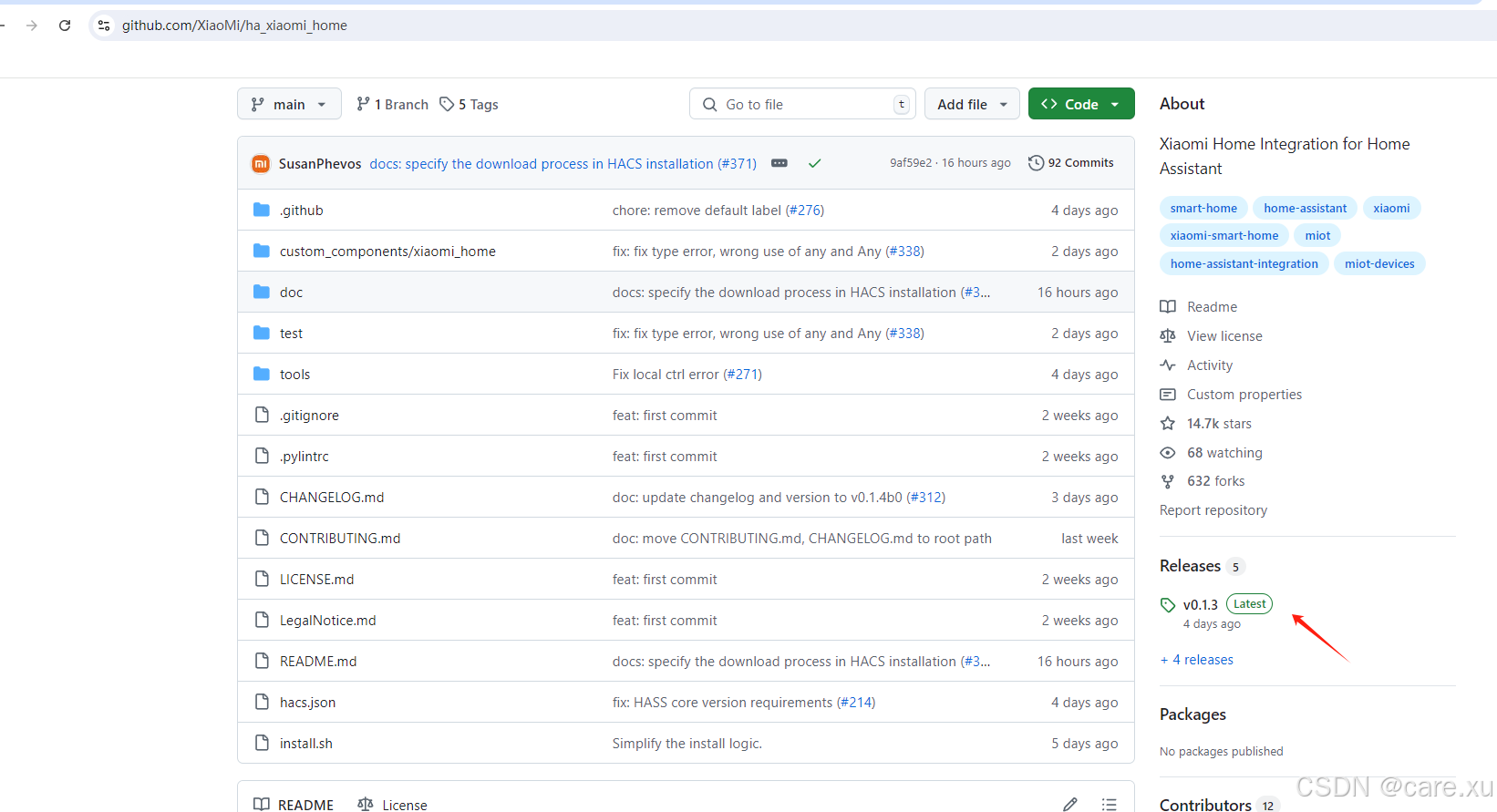Open pull request #312 link
Image resolution: width=1497 pixels, height=812 pixels.
tap(926, 497)
